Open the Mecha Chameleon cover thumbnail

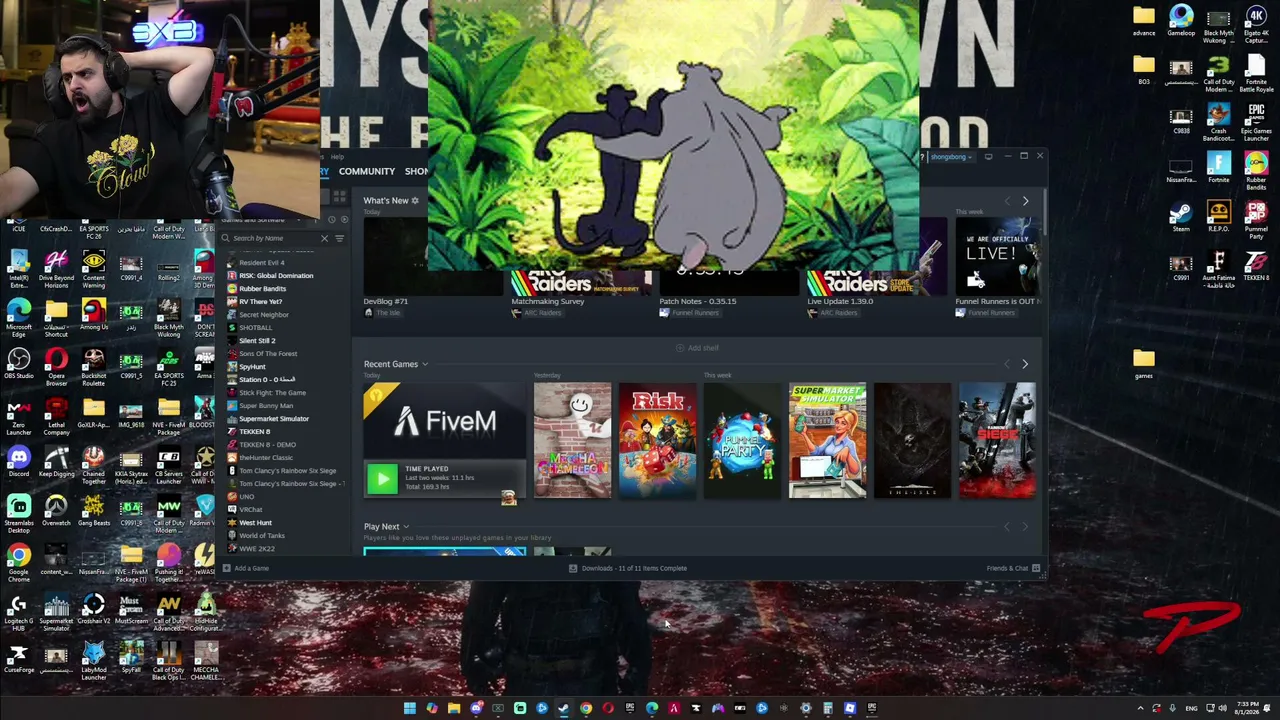tap(572, 440)
